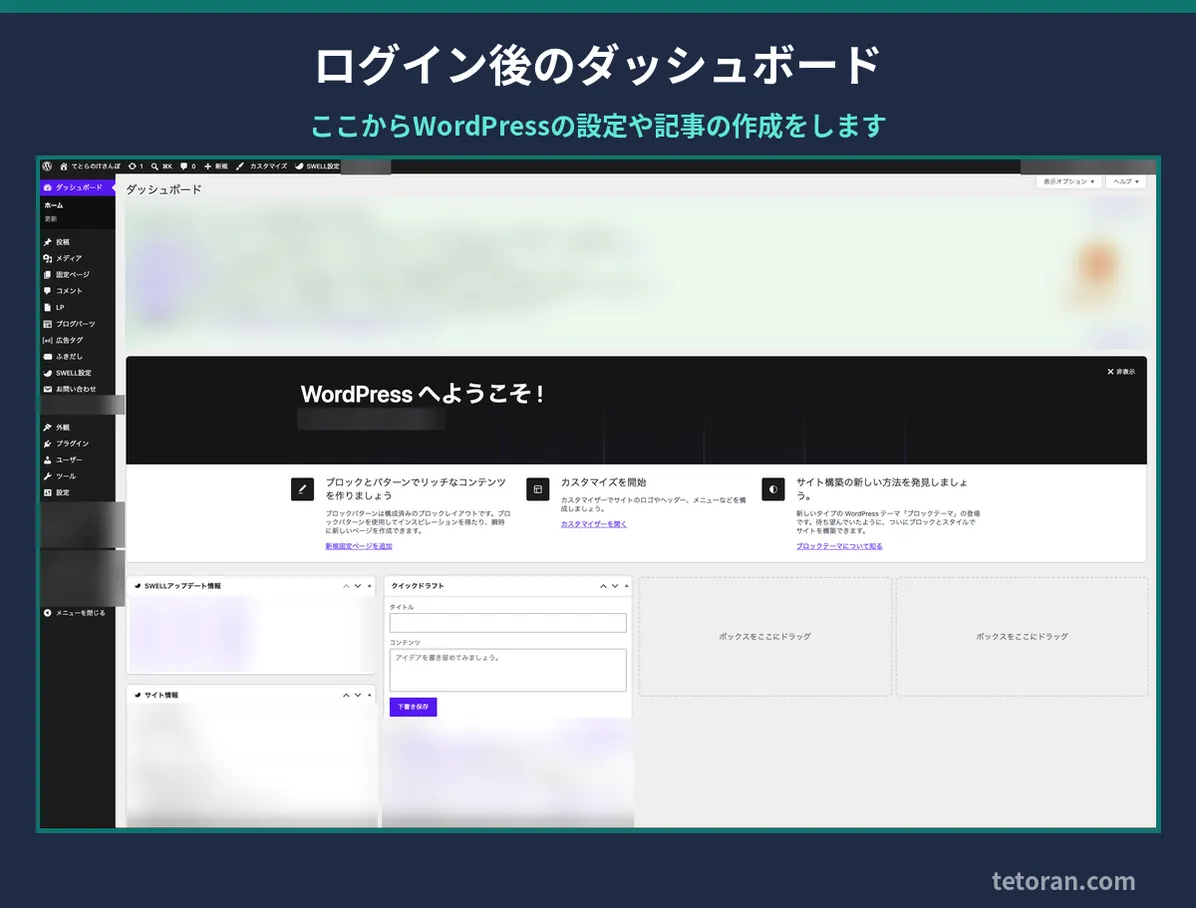
Task: Click the magnifier search icon in admin bar
Action: pos(155,166)
